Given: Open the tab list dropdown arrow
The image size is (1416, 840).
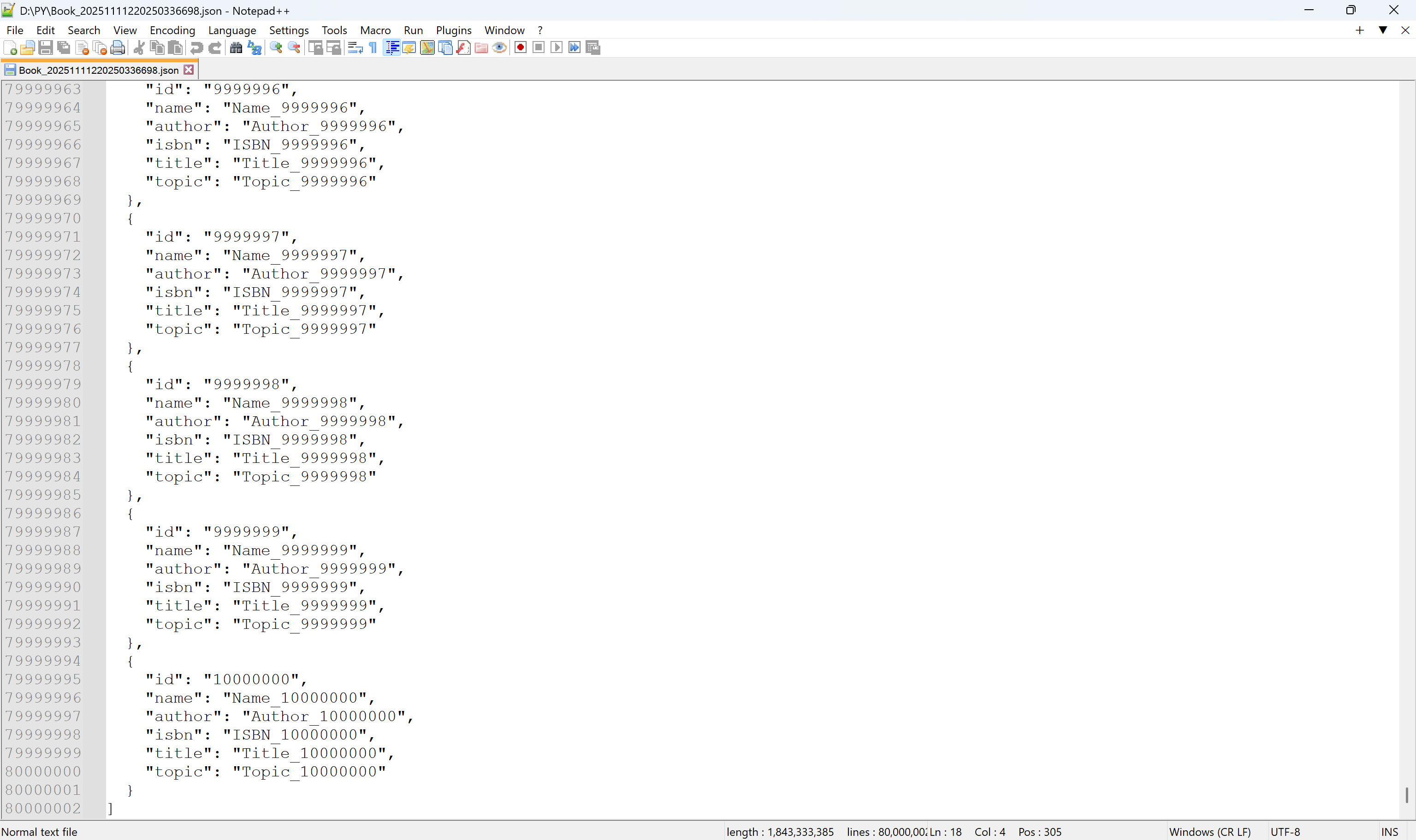Looking at the screenshot, I should [x=1383, y=30].
